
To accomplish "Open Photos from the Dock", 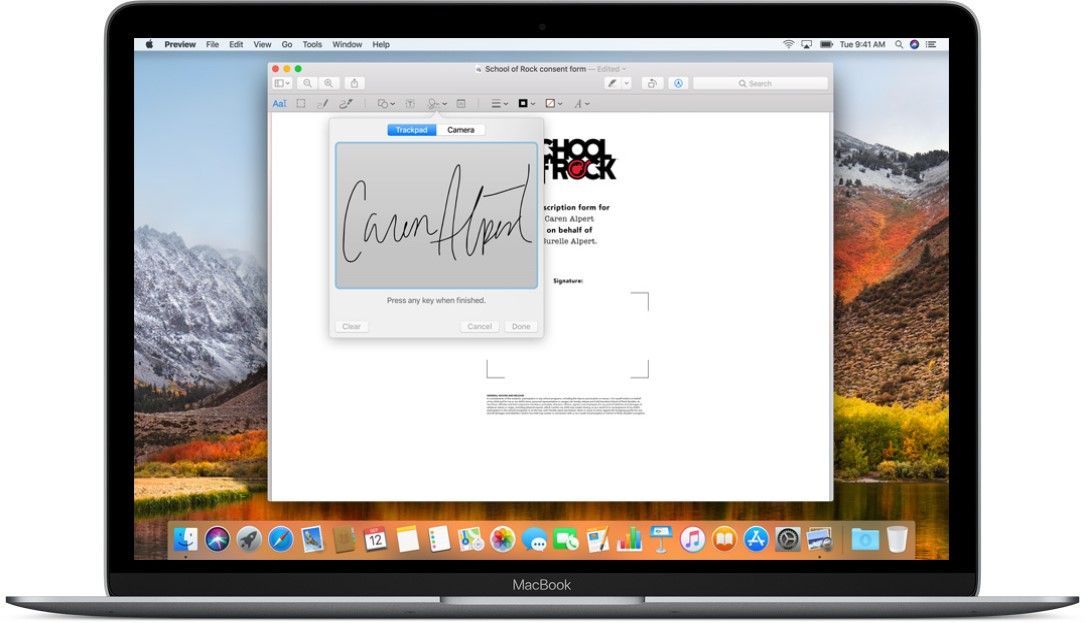I will [502, 538].
